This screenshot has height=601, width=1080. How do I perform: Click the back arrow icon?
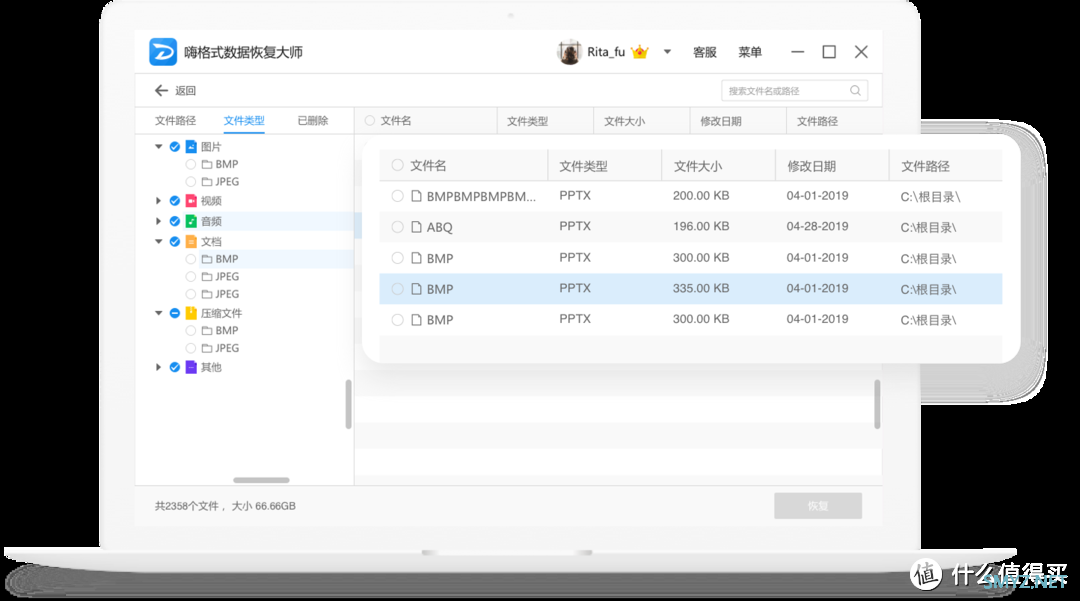pyautogui.click(x=161, y=90)
